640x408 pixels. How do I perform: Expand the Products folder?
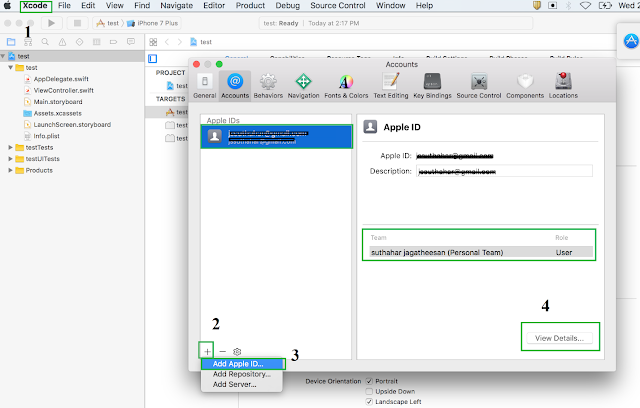tap(11, 170)
